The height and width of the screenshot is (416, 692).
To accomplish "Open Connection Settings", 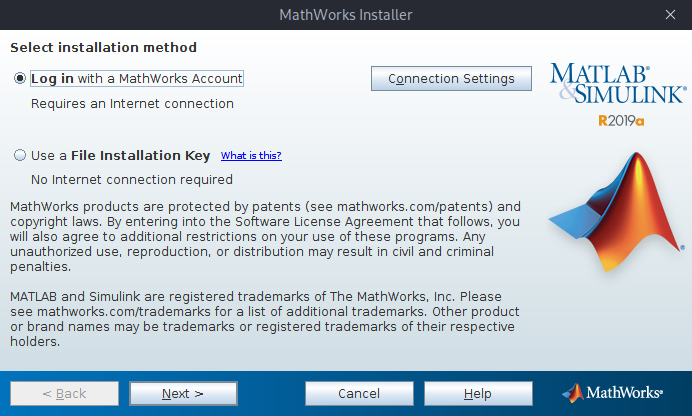I will pyautogui.click(x=451, y=79).
